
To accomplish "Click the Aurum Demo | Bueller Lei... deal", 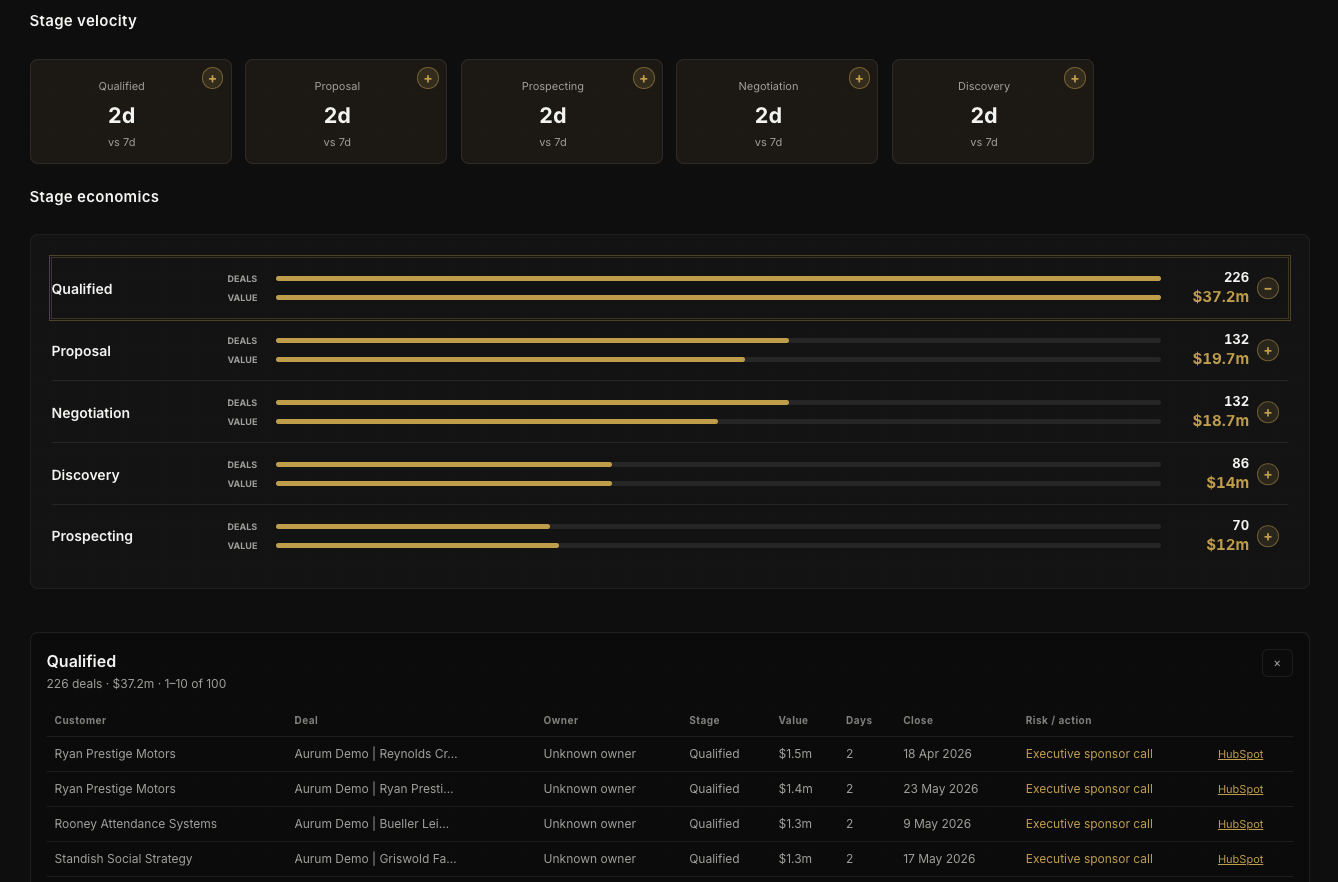I will pos(372,824).
